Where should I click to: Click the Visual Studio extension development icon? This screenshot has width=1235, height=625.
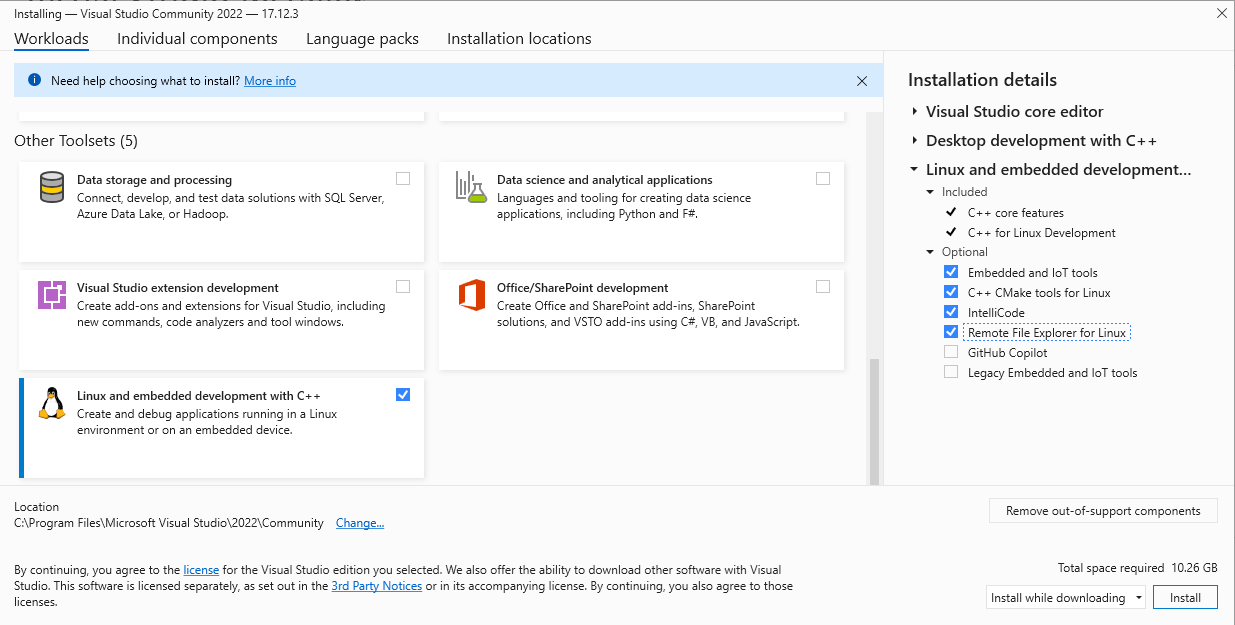52,295
